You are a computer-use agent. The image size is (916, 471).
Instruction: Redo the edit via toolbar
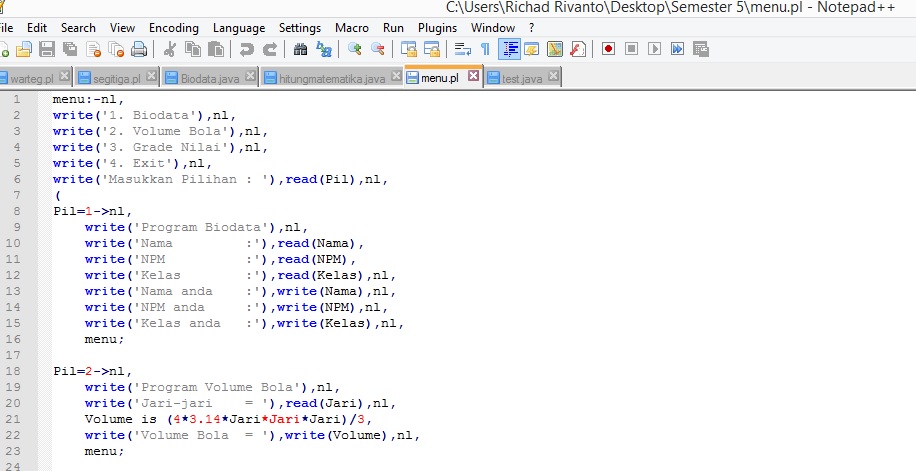click(x=270, y=49)
